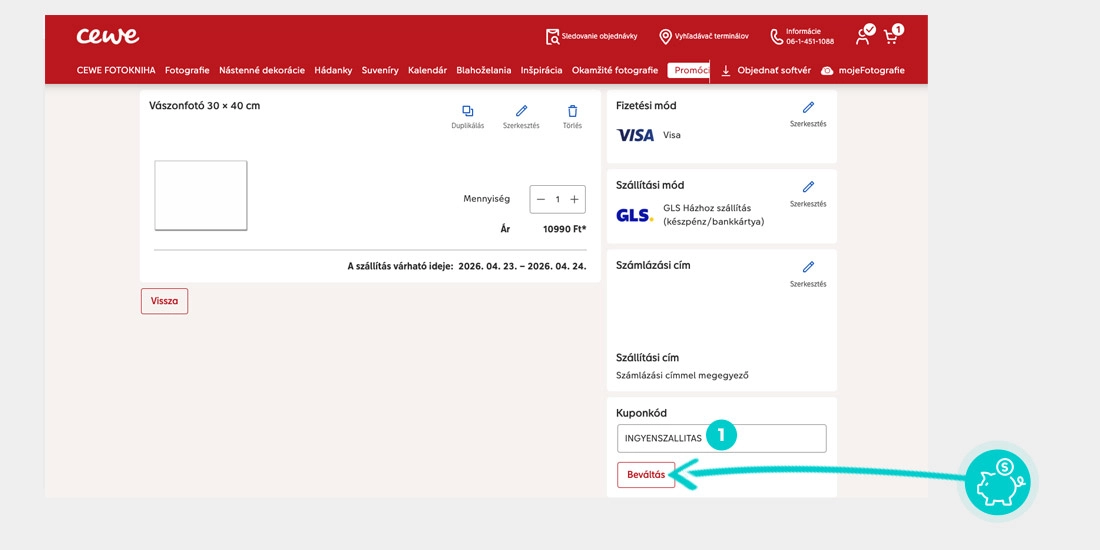Viewport: 1100px width, 550px height.
Task: Click the GLS carrier logo
Action: pos(634,215)
